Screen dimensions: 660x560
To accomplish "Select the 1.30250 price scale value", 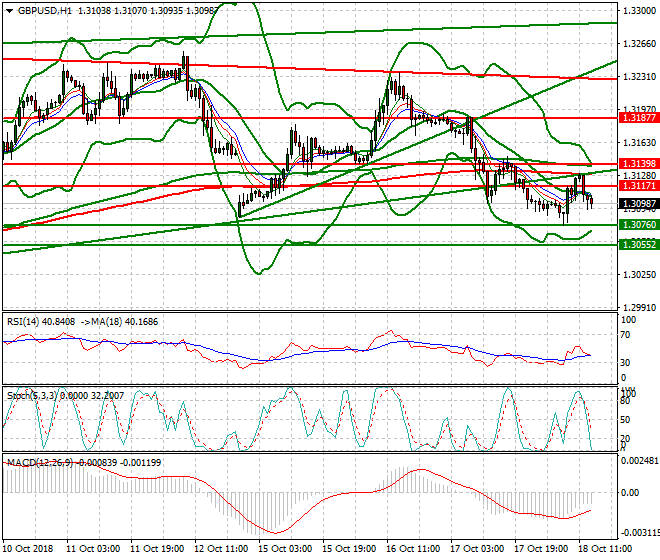I will (x=639, y=275).
